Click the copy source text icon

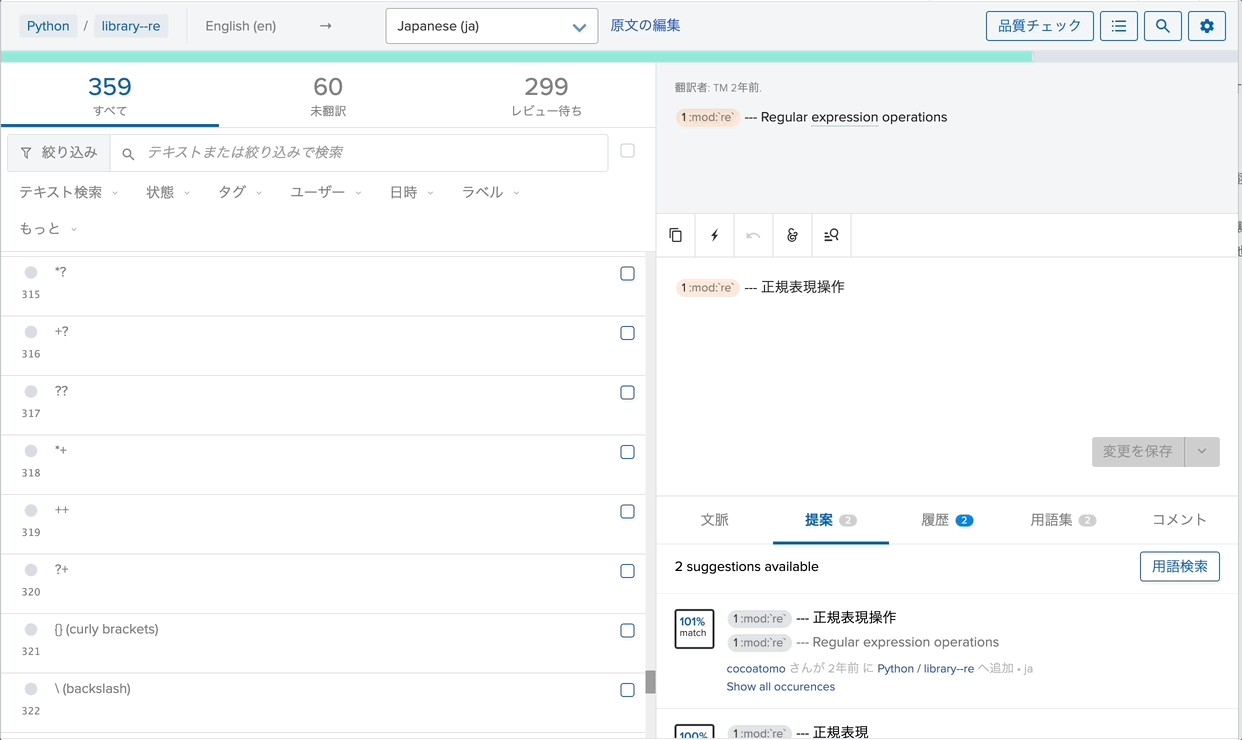click(x=676, y=235)
